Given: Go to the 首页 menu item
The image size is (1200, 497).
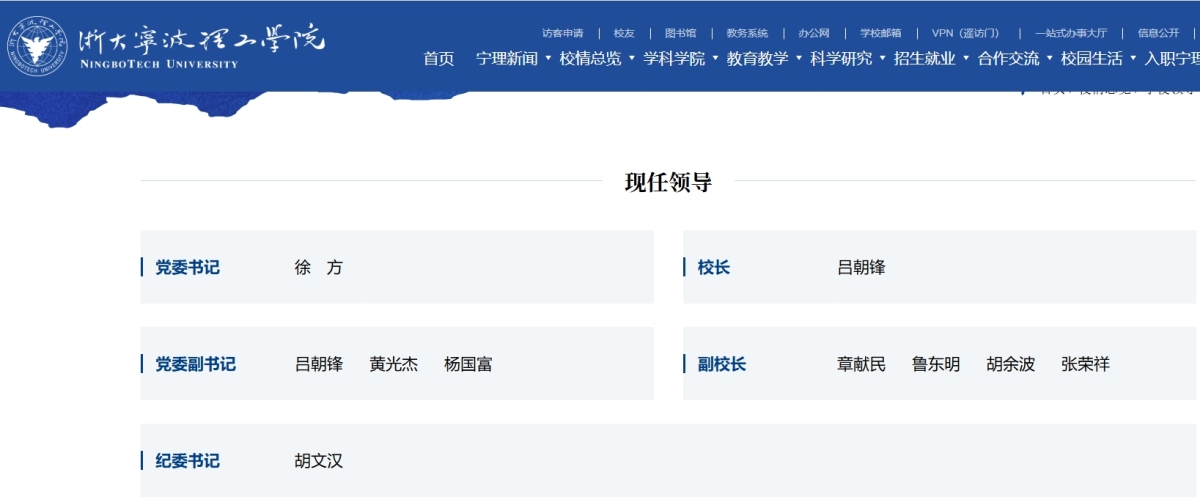Looking at the screenshot, I should pos(438,58).
